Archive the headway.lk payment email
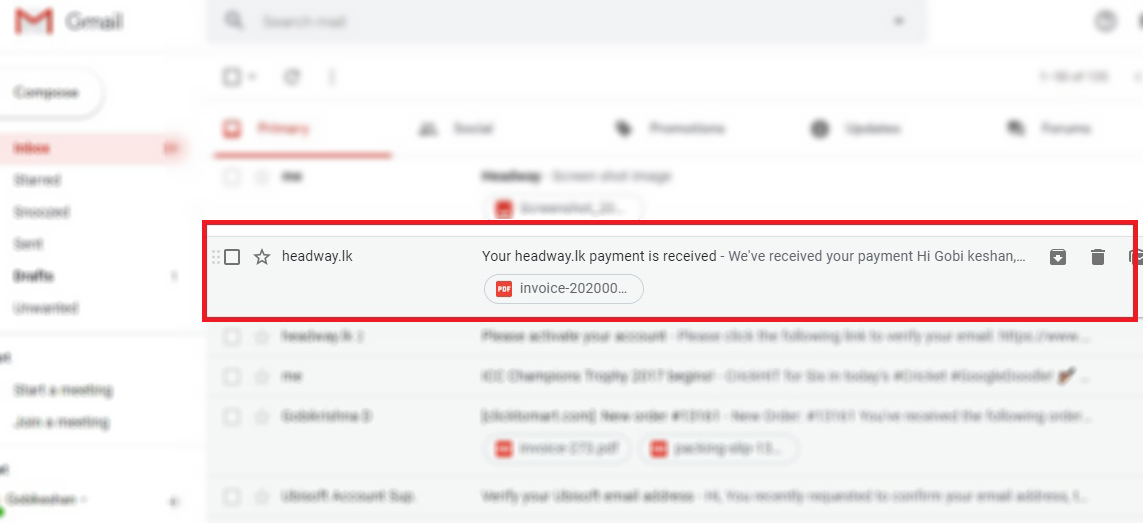The width and height of the screenshot is (1143, 523). (x=1058, y=257)
